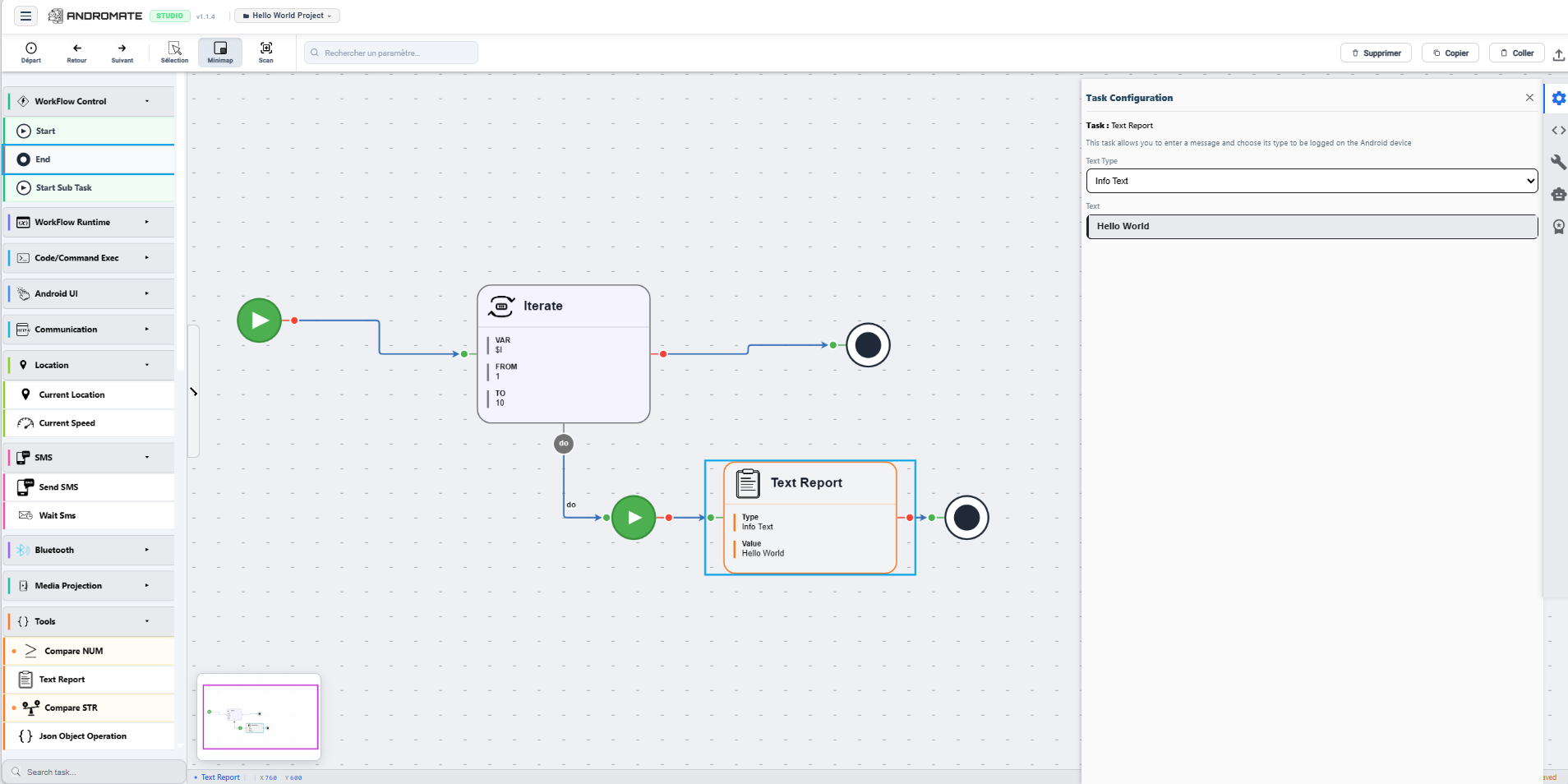Expand the WorkFlow Runtime category
Screen dimensions: 1568x784
pyautogui.click(x=89, y=222)
